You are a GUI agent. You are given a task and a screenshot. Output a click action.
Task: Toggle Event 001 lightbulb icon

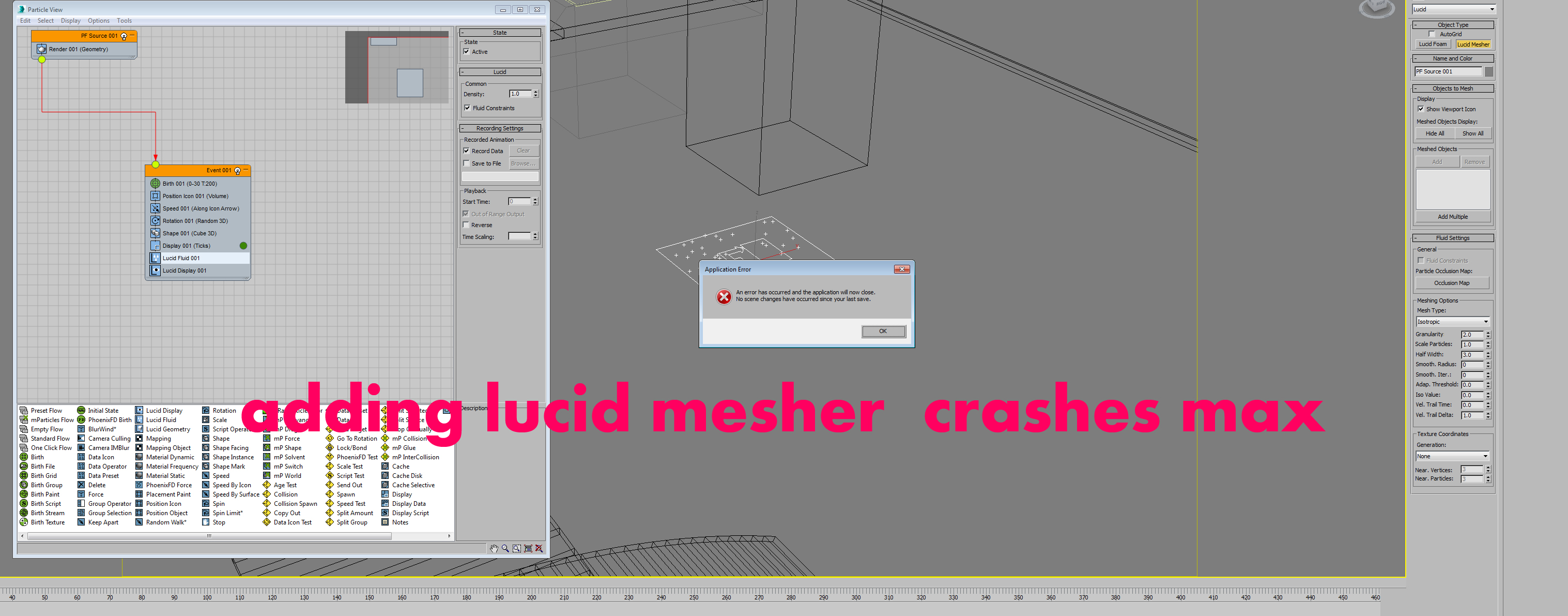[238, 171]
